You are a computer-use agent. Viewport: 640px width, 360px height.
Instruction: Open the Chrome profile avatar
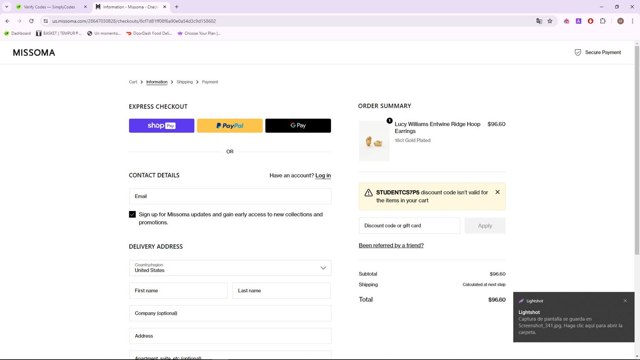click(620, 21)
